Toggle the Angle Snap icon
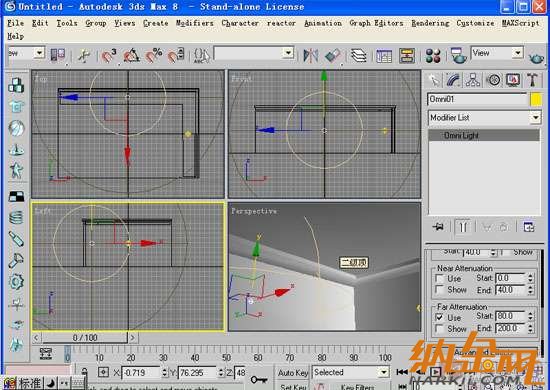This screenshot has width=550, height=390. click(x=131, y=55)
